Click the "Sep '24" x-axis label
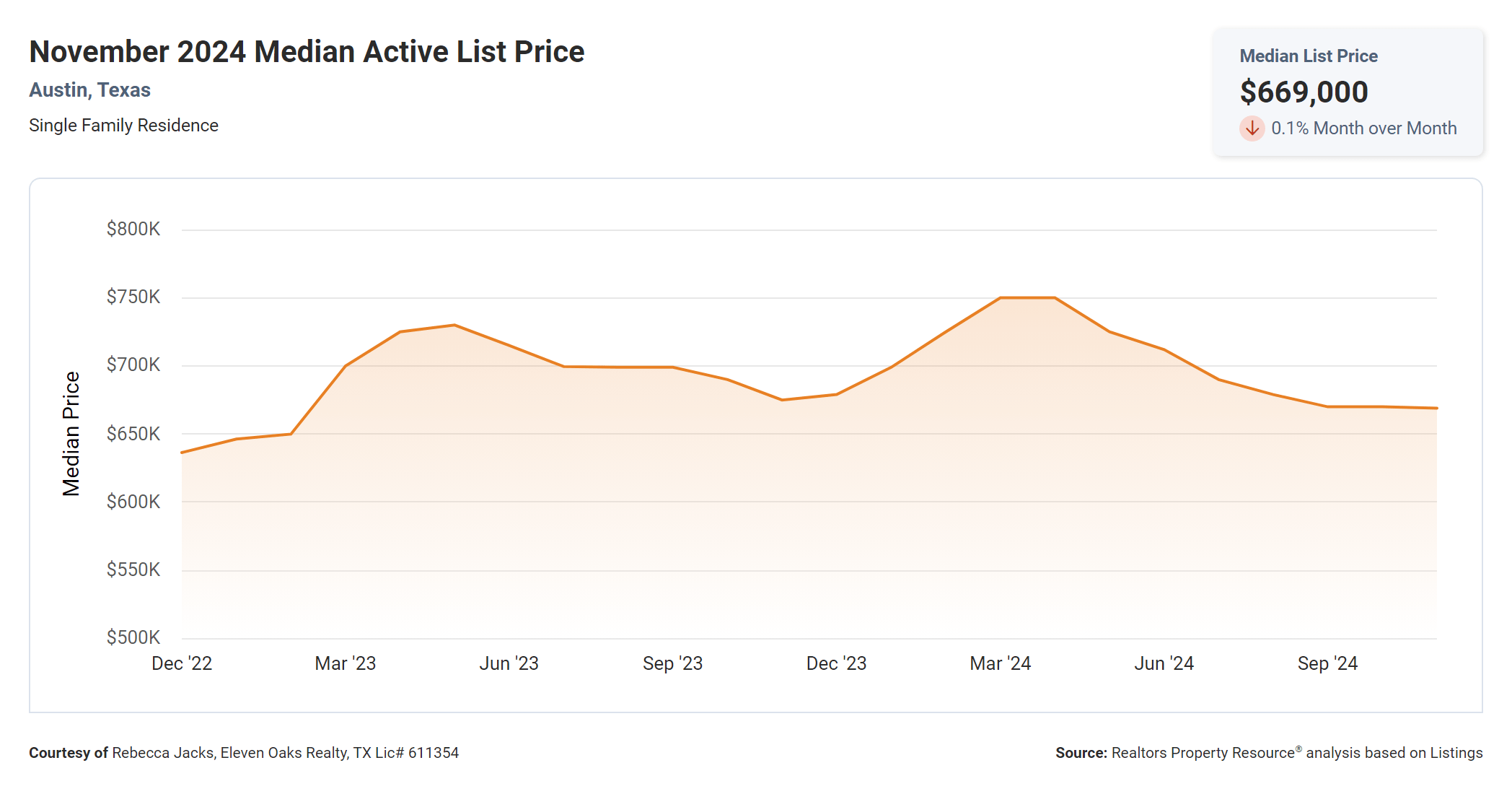Viewport: 1512px width, 794px height. click(1327, 663)
